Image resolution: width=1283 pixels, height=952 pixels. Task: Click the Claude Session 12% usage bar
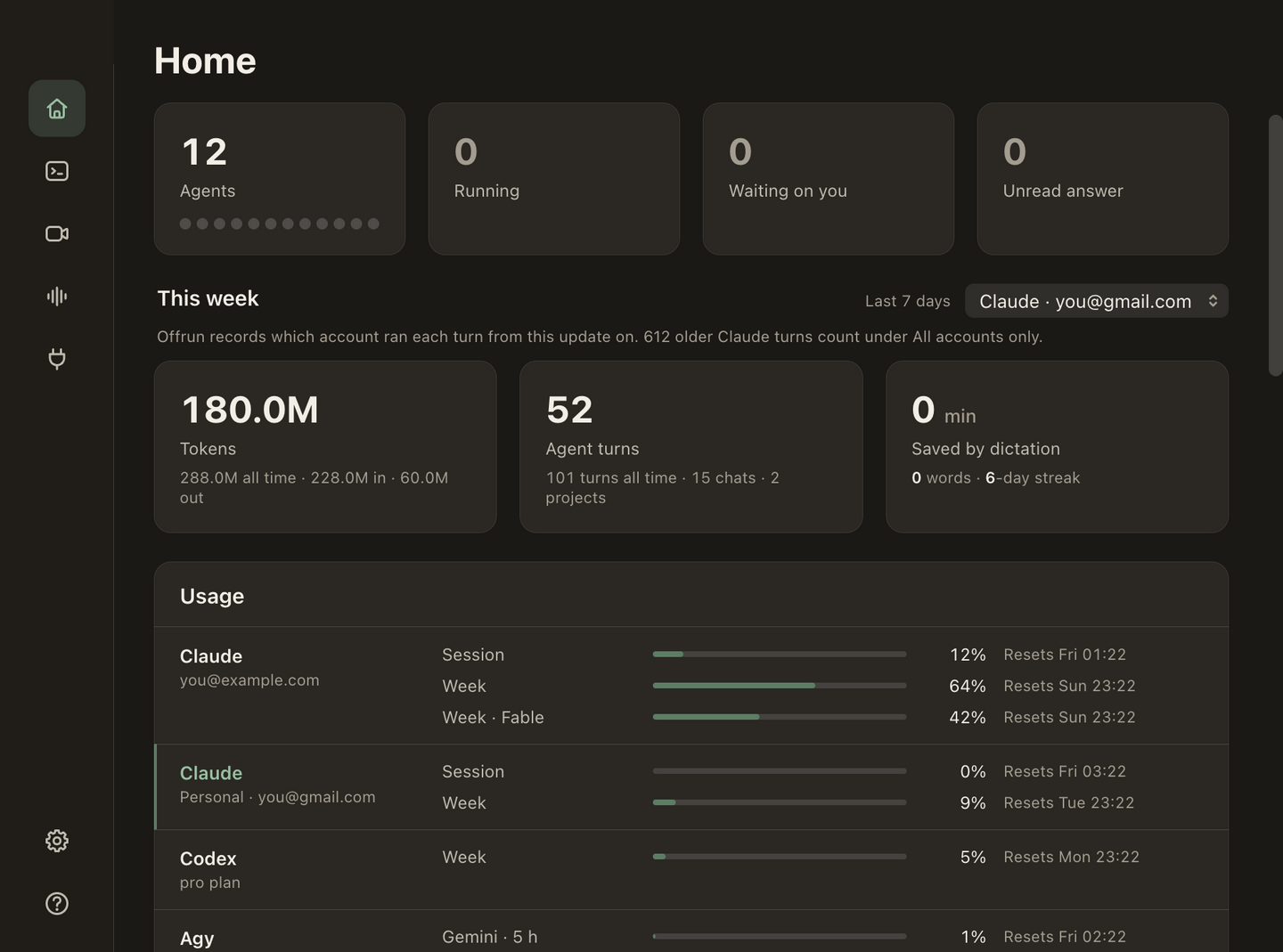(x=780, y=655)
